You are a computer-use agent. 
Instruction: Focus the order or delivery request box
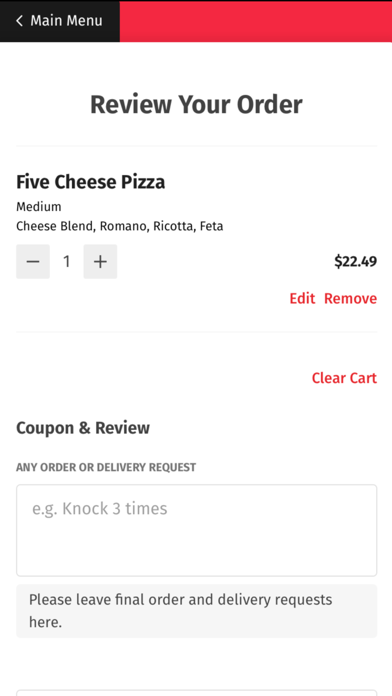(197, 530)
